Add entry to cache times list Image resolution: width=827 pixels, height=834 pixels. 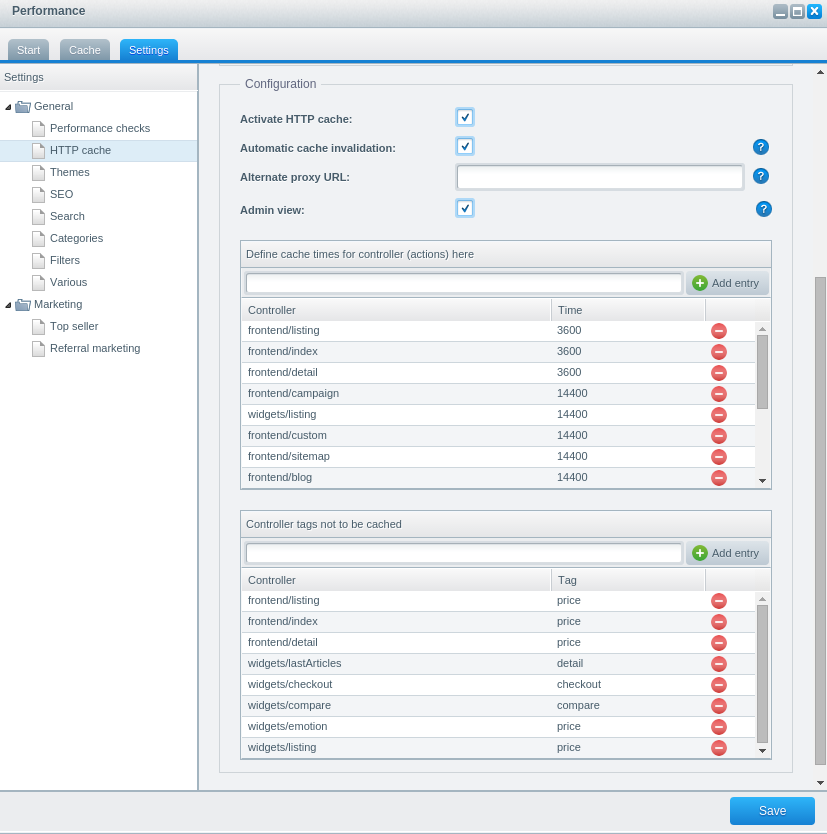click(x=726, y=282)
